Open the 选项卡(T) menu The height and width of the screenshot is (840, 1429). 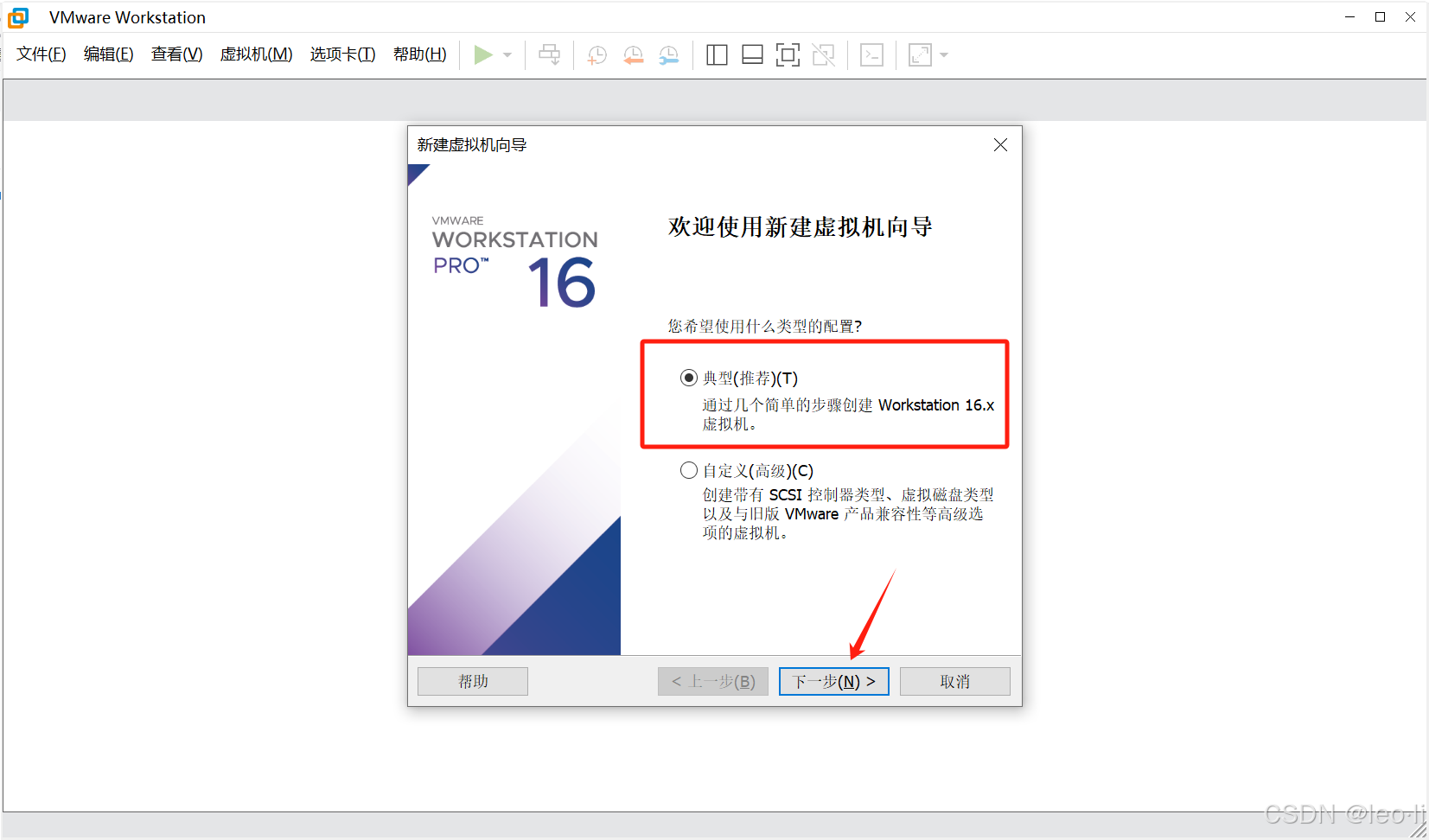tap(343, 54)
